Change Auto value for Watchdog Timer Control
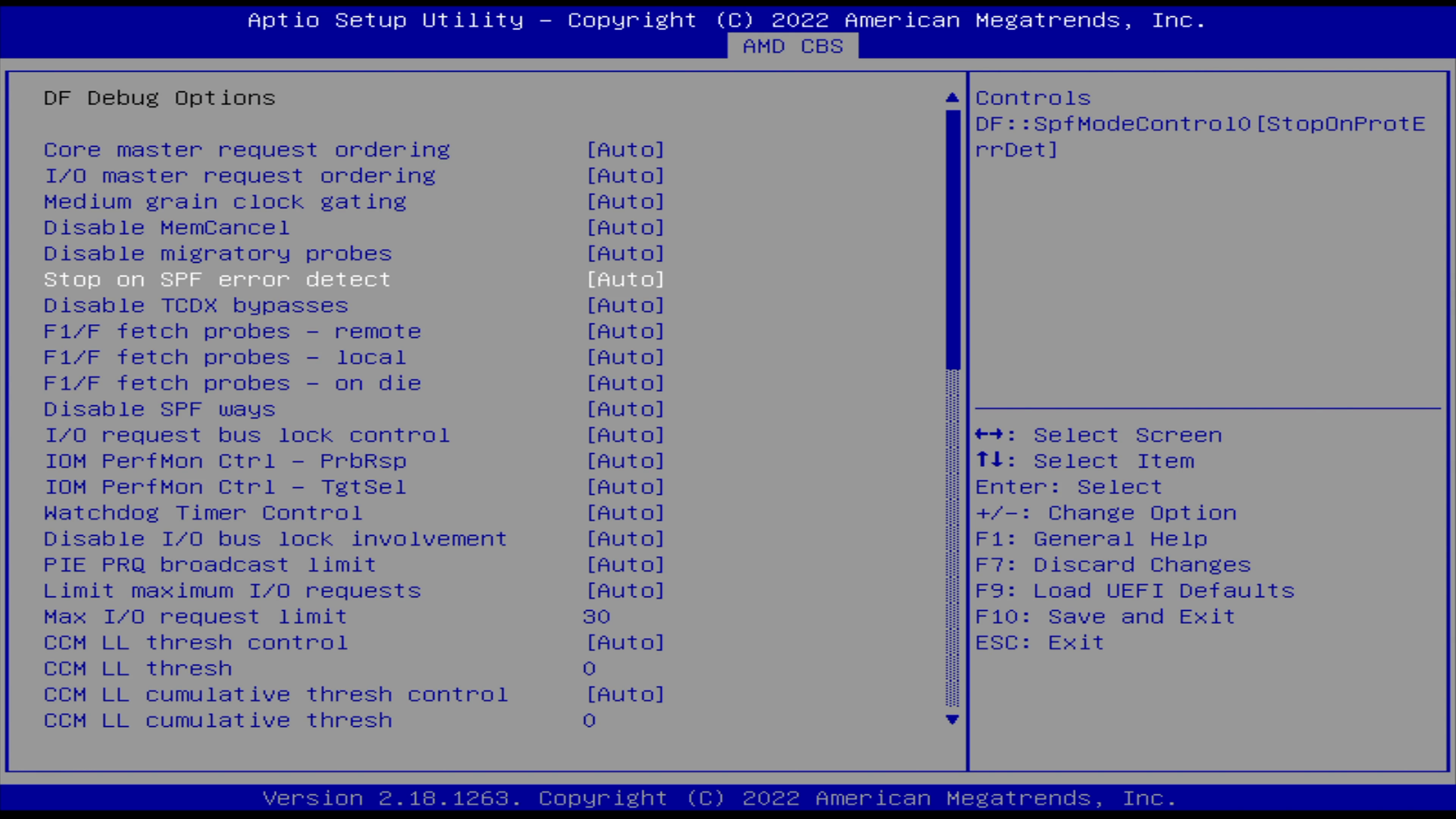Screen dimensions: 1456x819 pos(626,514)
